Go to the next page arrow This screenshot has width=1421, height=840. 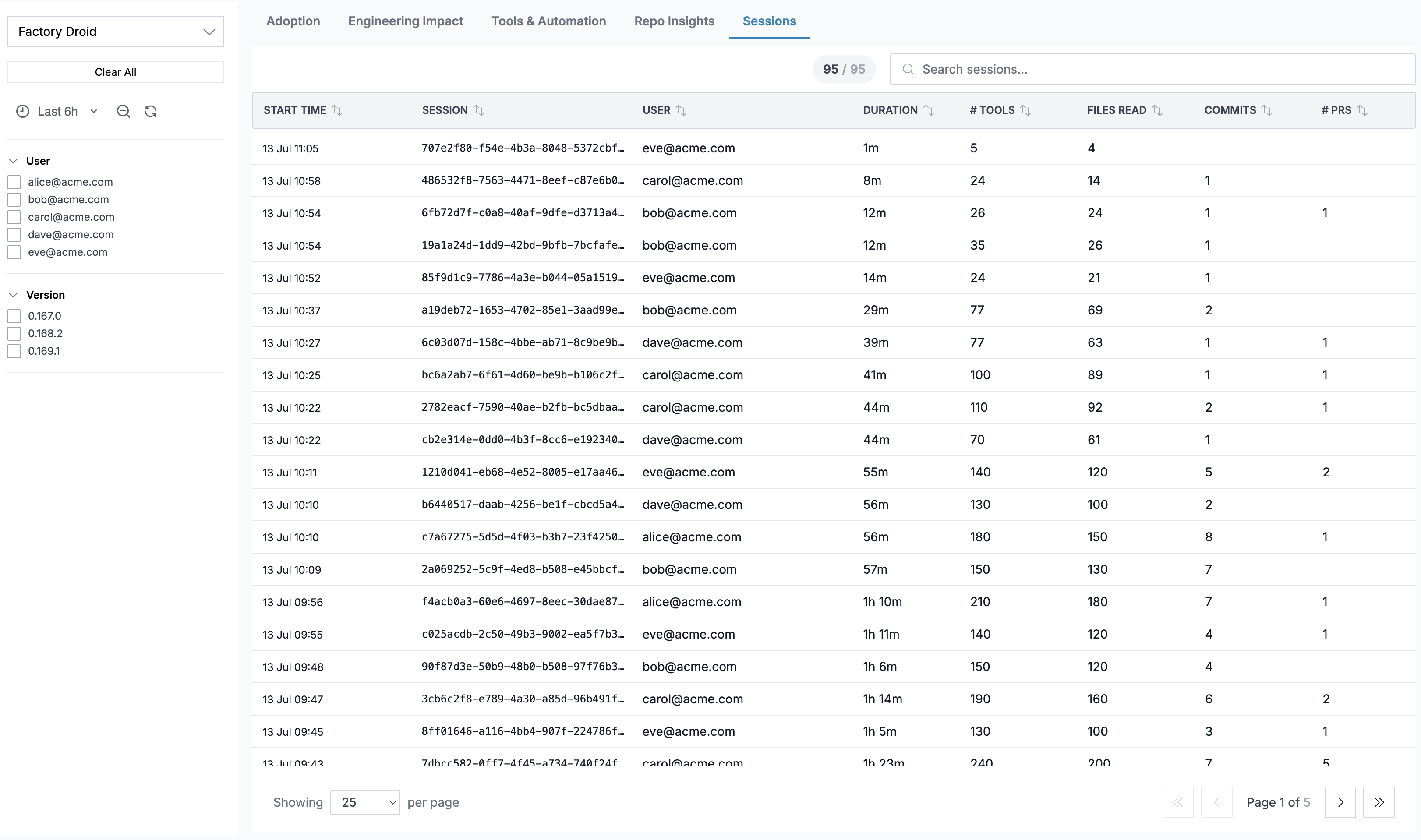point(1340,802)
